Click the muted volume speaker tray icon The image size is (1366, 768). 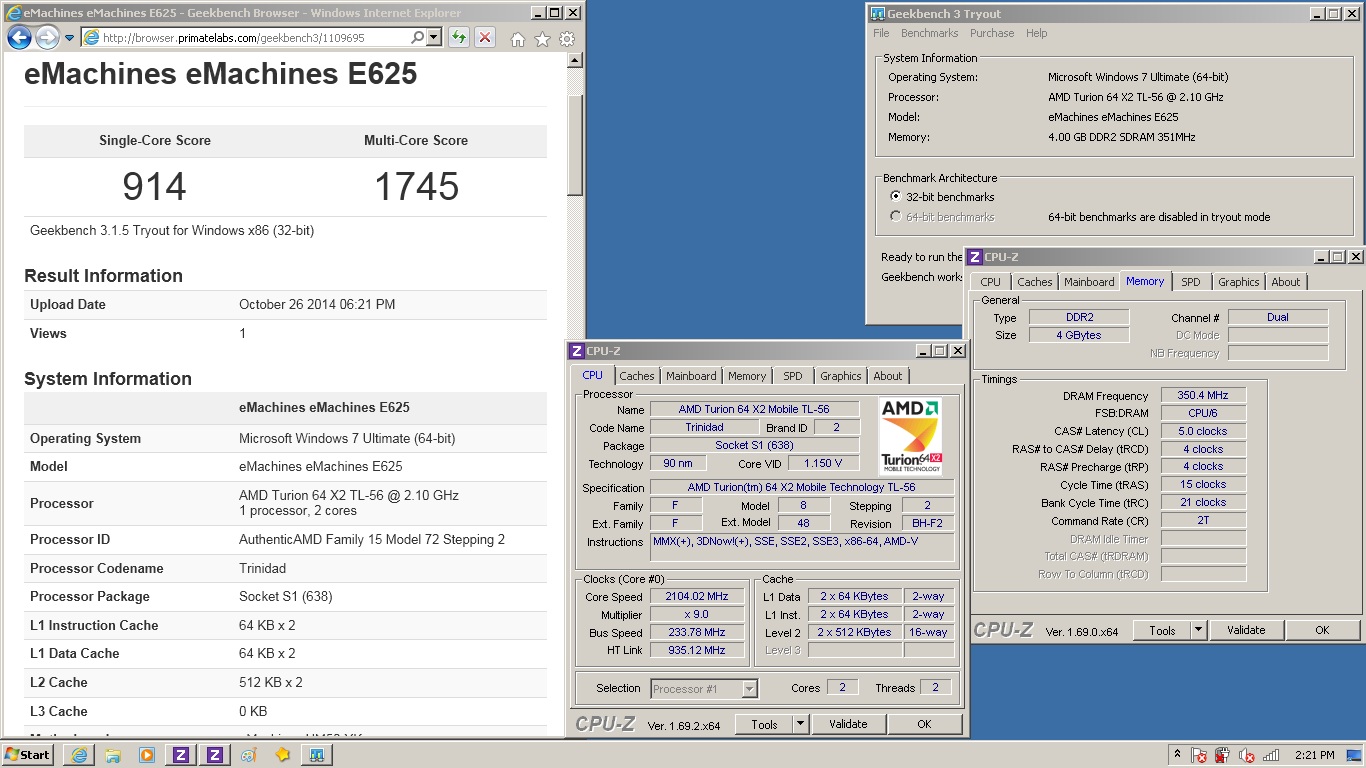click(1246, 756)
